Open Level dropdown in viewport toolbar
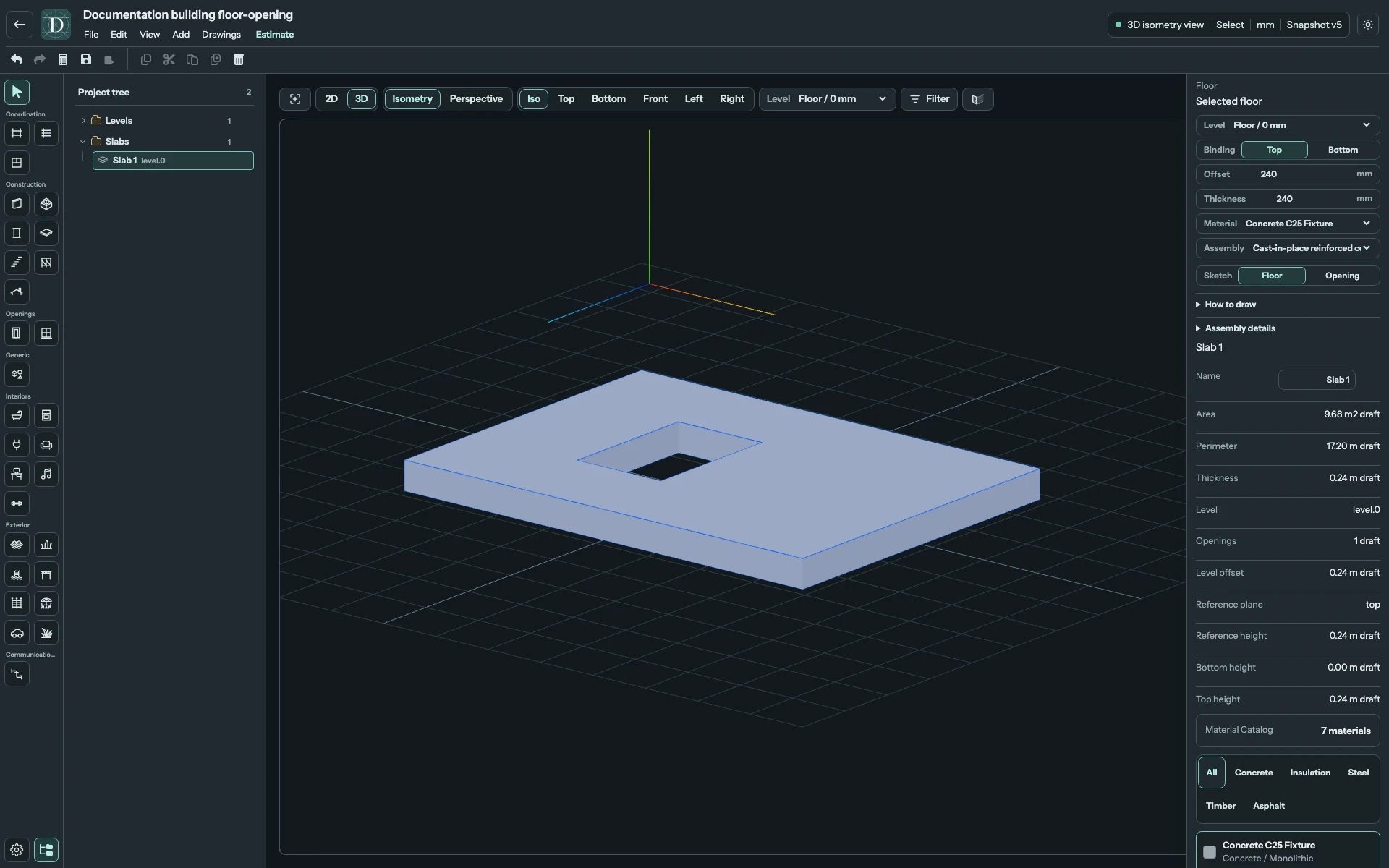 [827, 99]
